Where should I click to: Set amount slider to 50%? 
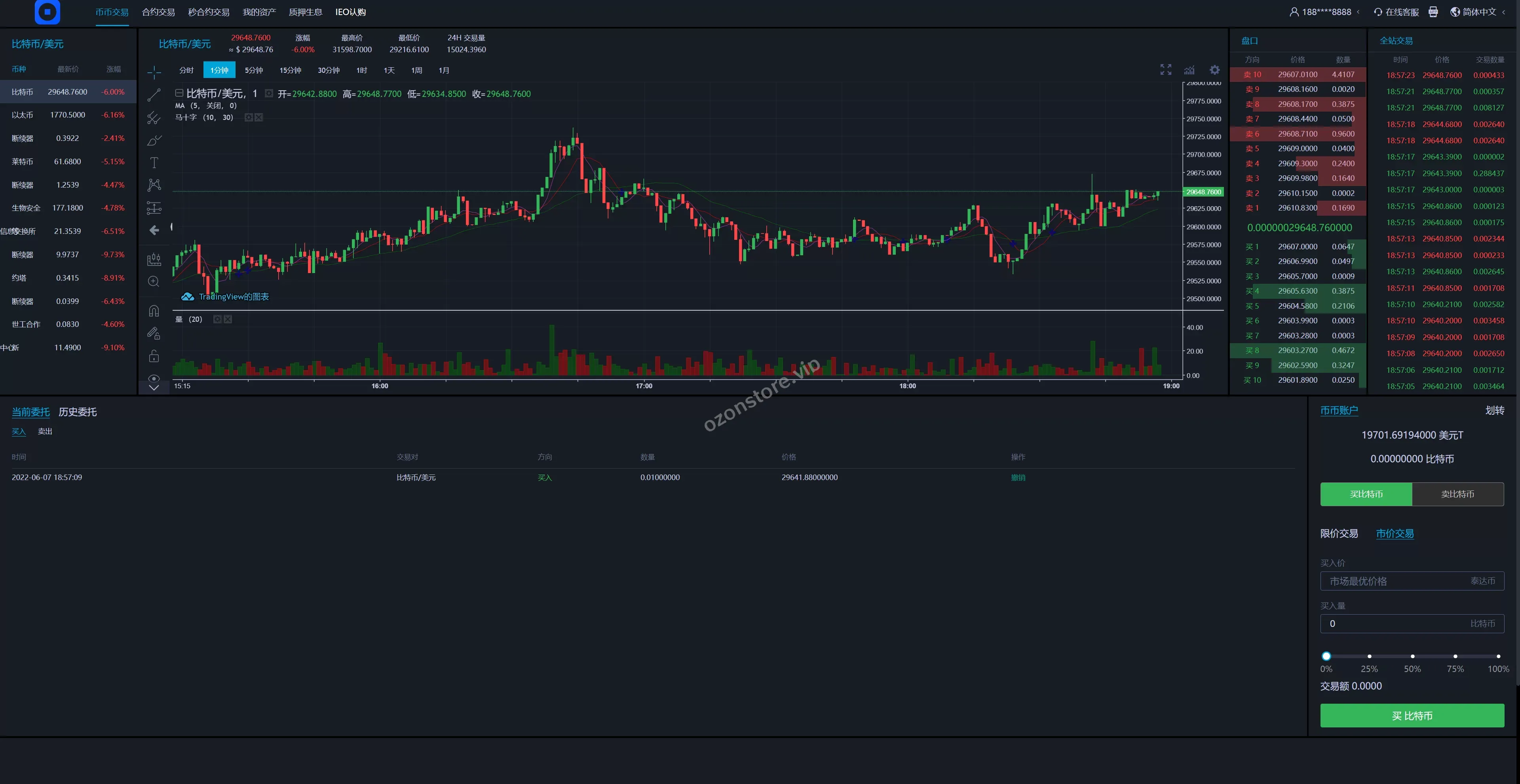1412,656
